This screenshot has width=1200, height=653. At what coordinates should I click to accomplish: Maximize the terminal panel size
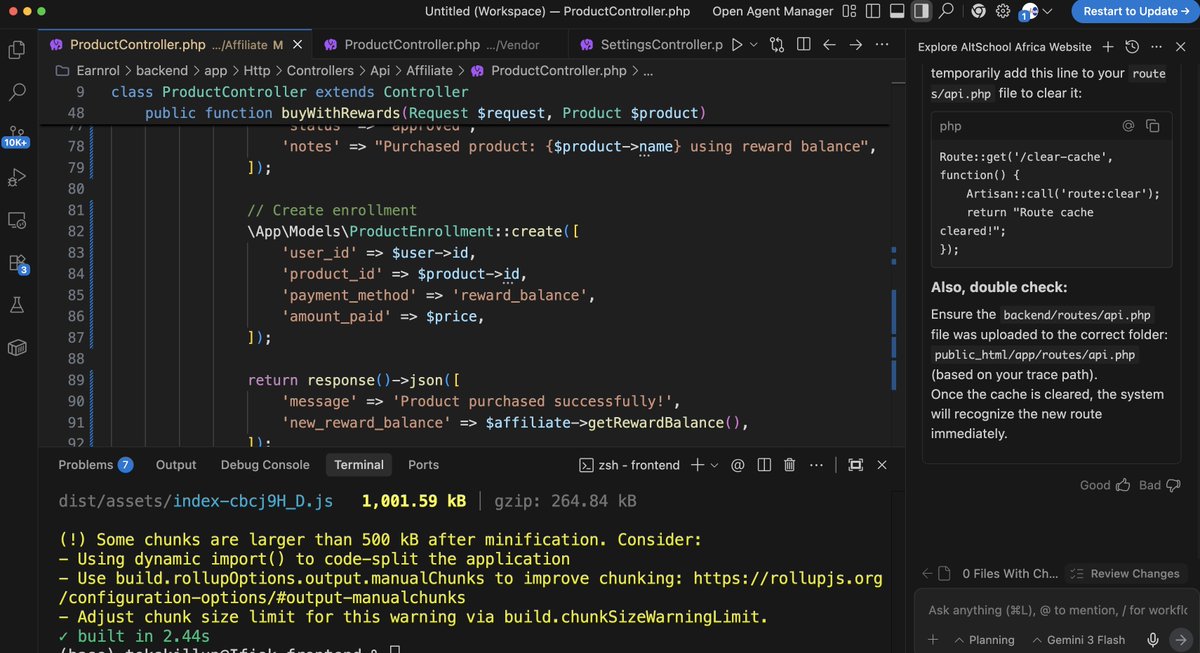pos(856,465)
